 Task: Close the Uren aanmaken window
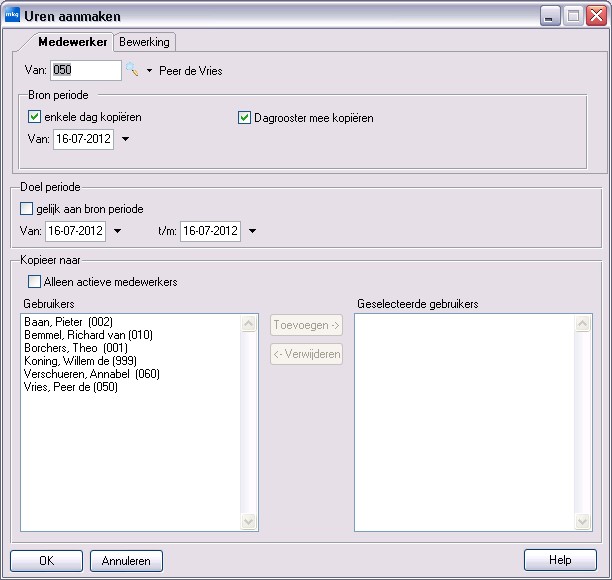coord(596,16)
